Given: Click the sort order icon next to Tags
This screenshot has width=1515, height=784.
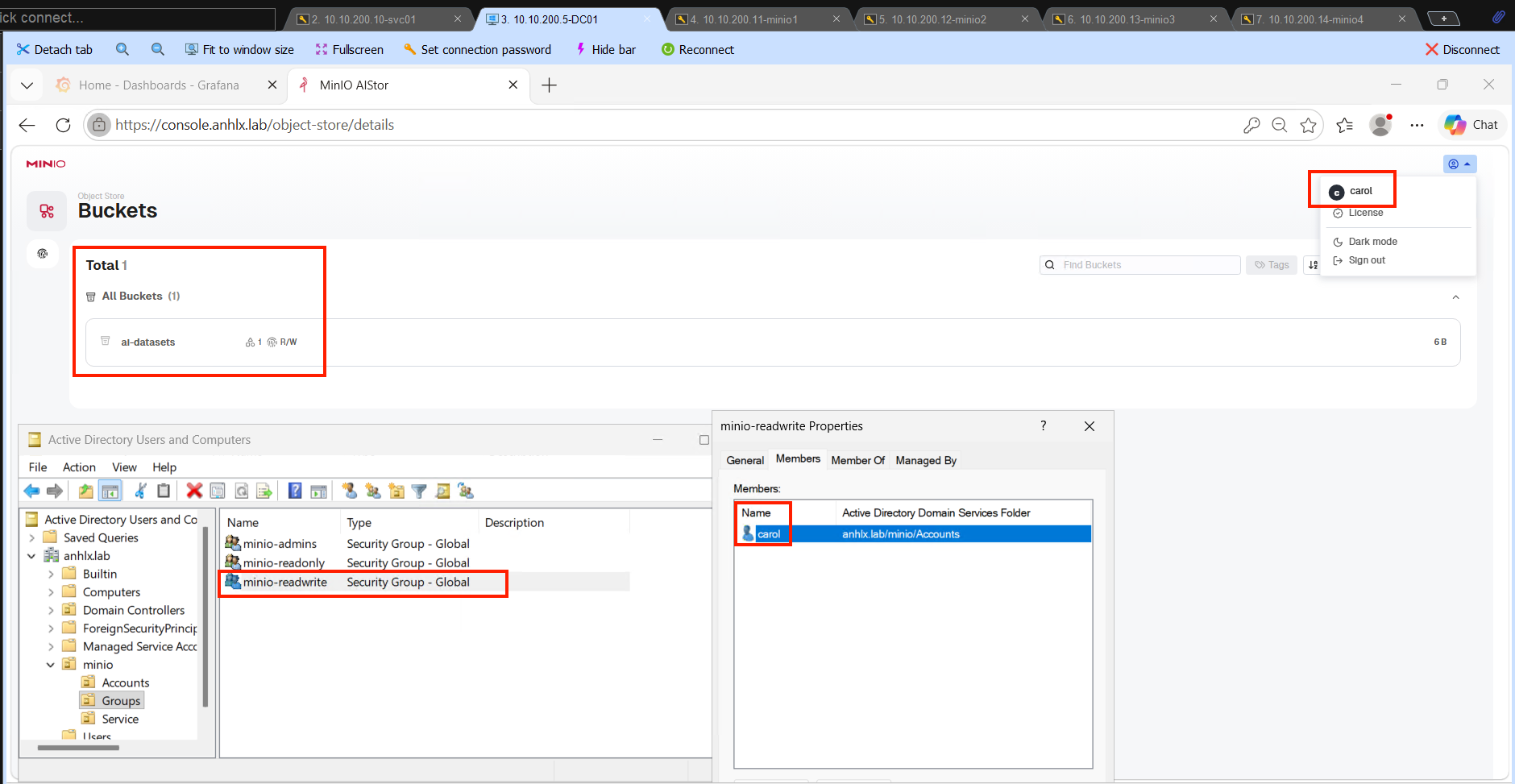Looking at the screenshot, I should pyautogui.click(x=1312, y=265).
